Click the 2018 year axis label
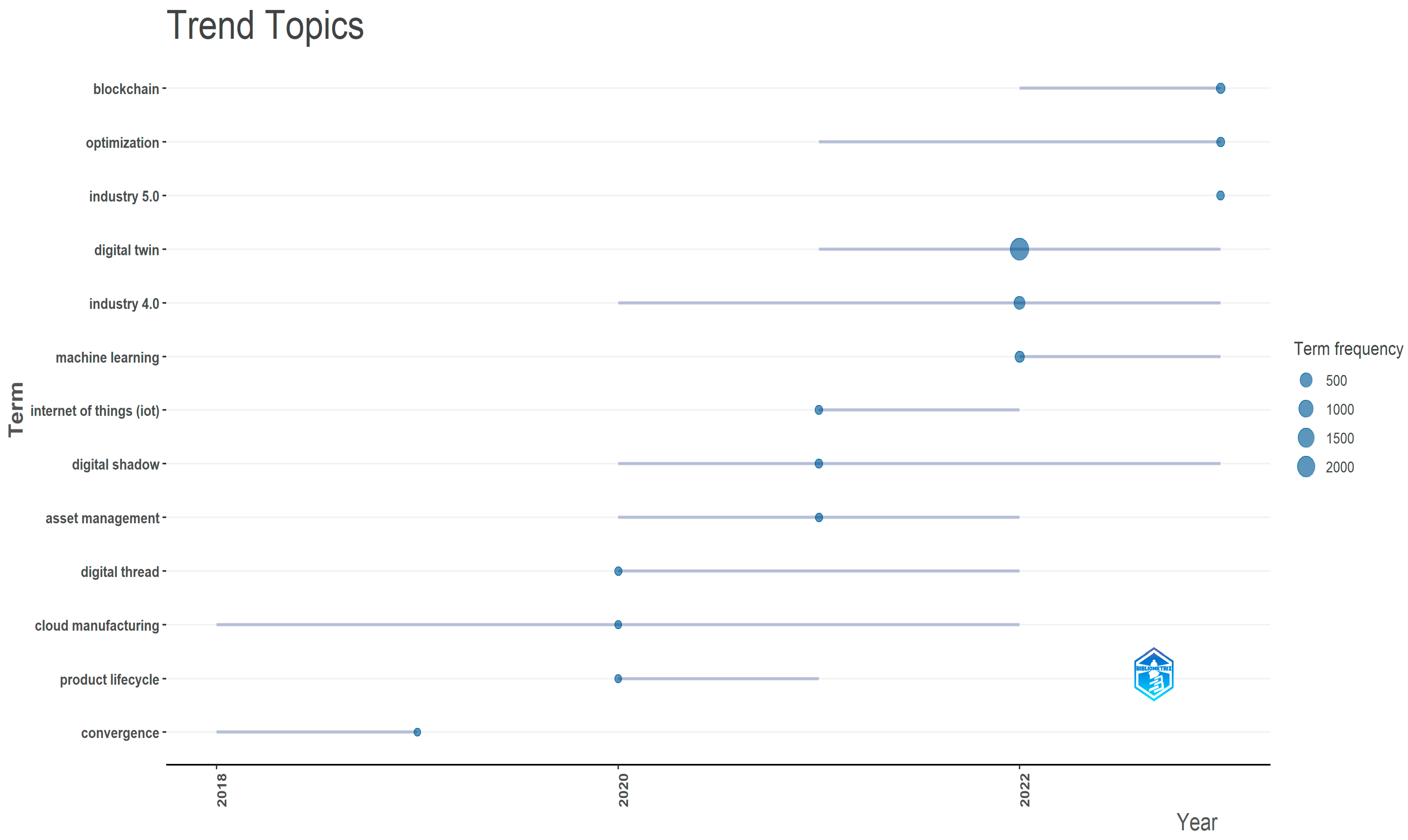1408x840 pixels. [222, 790]
